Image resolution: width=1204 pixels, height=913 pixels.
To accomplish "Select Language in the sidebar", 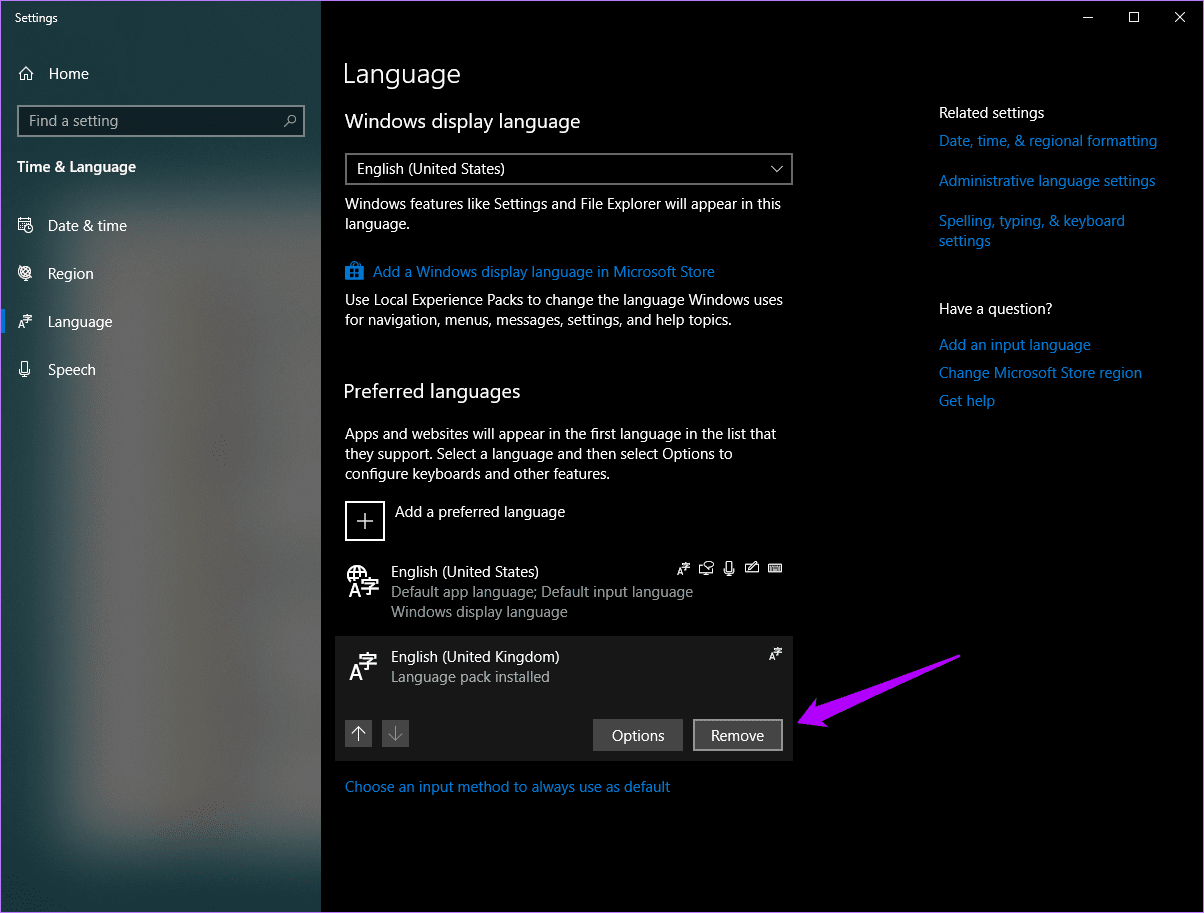I will click(x=80, y=322).
